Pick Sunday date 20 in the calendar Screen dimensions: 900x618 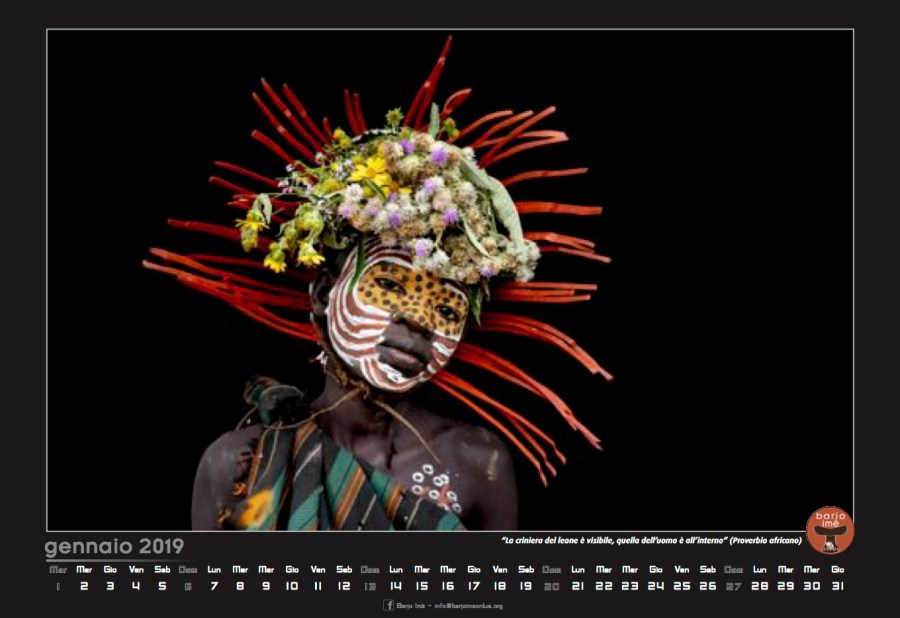click(x=551, y=586)
